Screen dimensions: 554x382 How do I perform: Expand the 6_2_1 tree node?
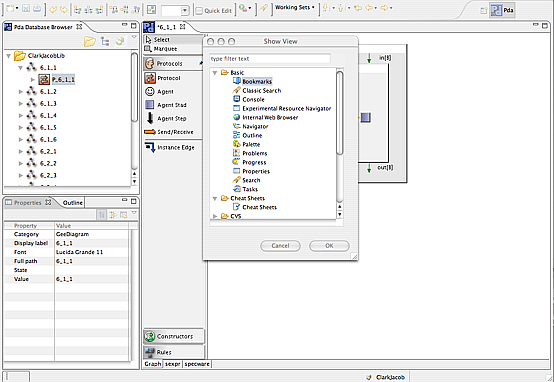[x=20, y=152]
